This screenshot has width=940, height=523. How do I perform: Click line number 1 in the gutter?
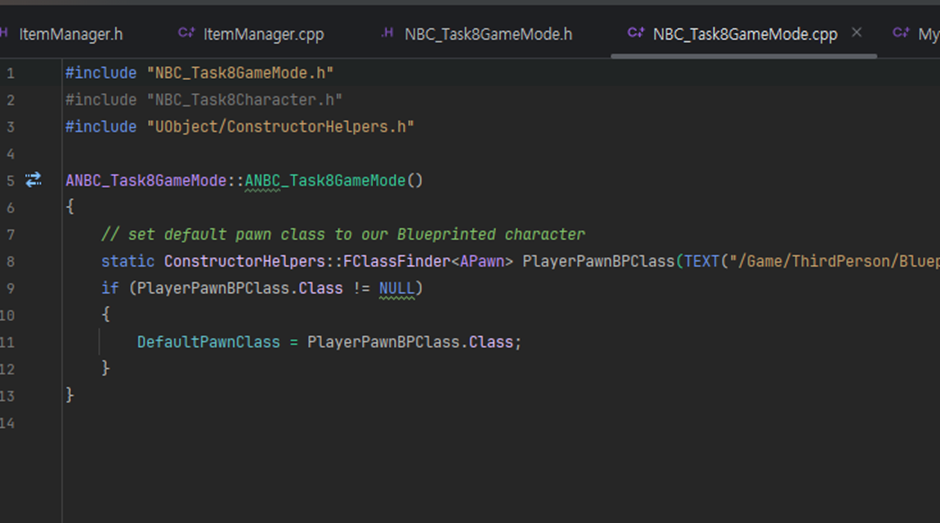[x=10, y=73]
